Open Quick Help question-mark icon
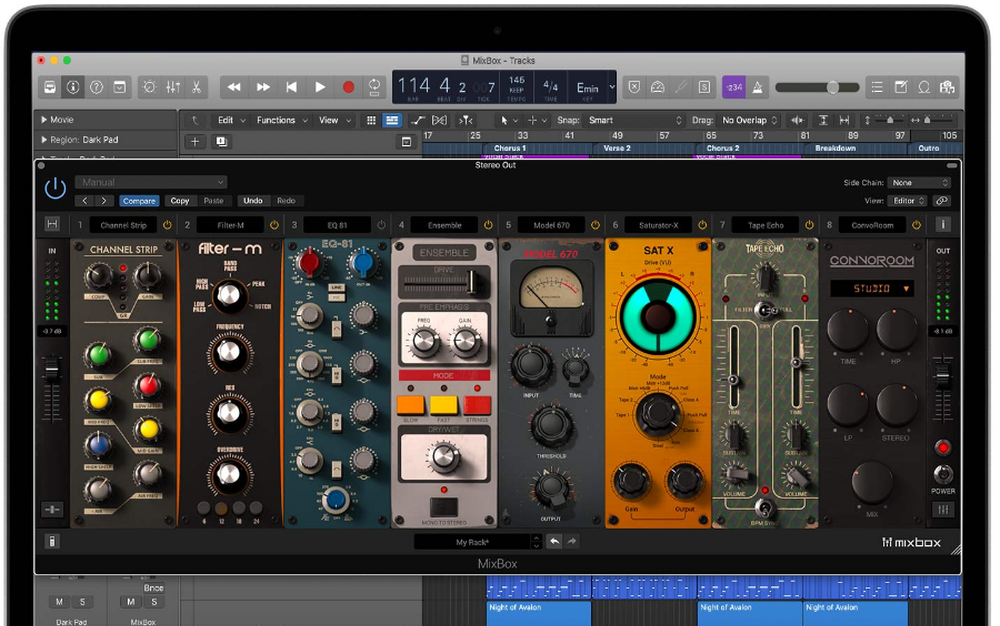The height and width of the screenshot is (626, 1000). (x=96, y=87)
